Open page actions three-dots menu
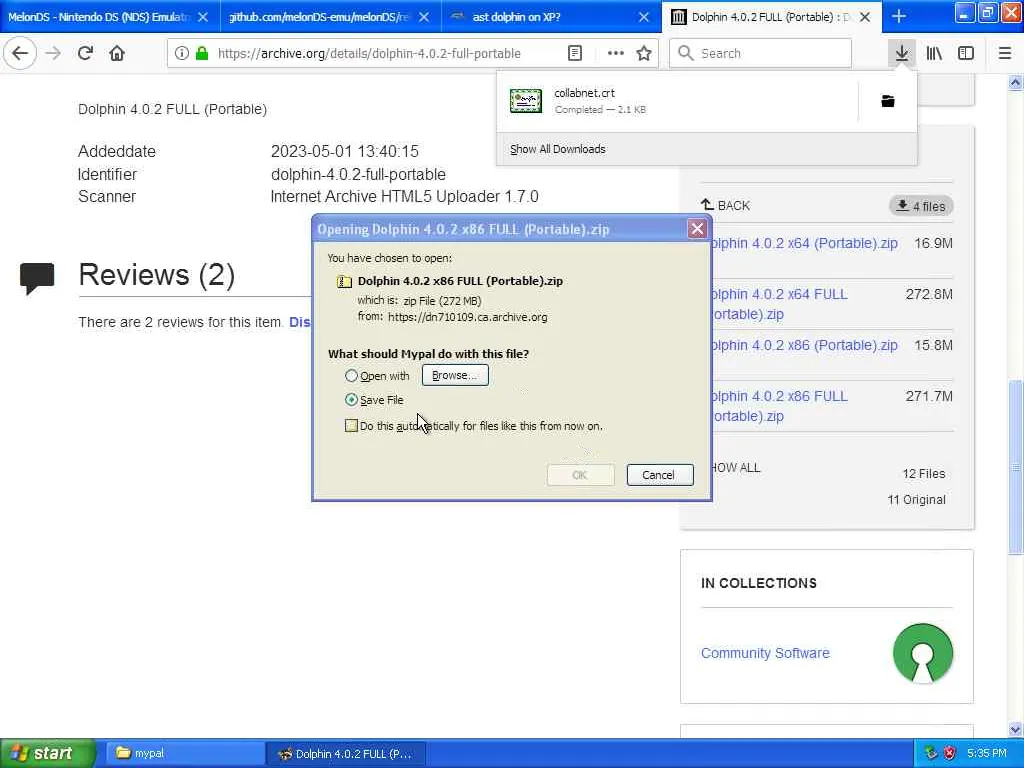 coord(615,54)
